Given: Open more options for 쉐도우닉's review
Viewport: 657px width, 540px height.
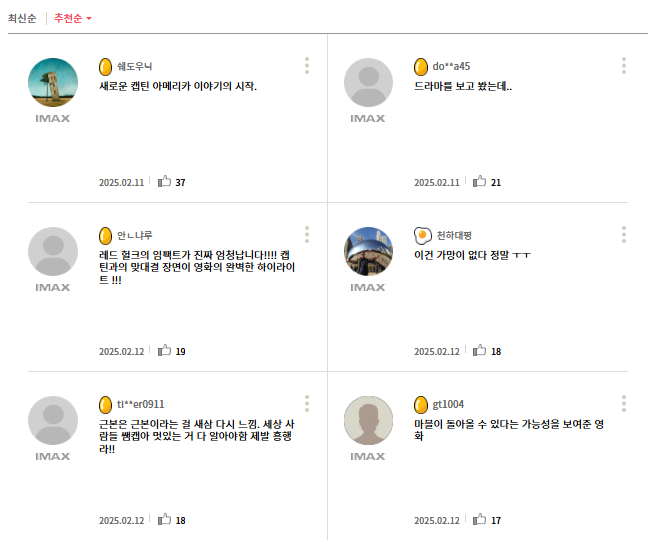Looking at the screenshot, I should tap(307, 66).
